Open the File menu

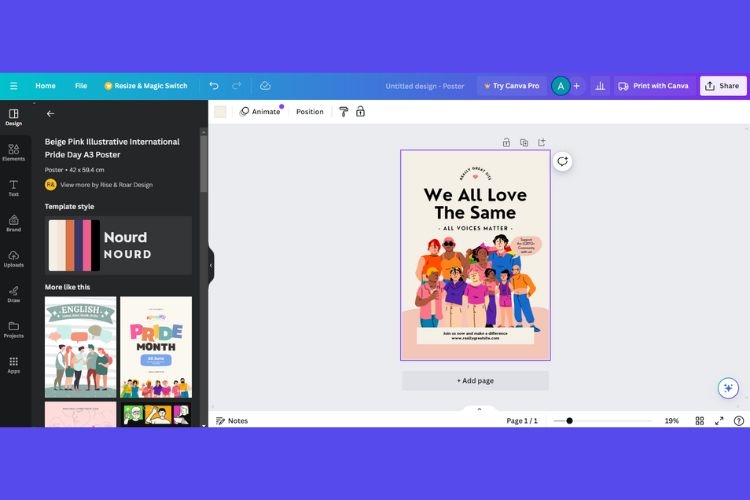coord(81,86)
